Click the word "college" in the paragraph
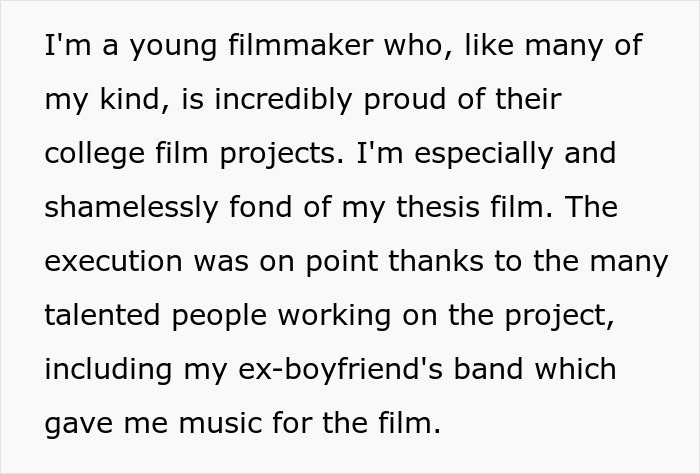 [90, 154]
